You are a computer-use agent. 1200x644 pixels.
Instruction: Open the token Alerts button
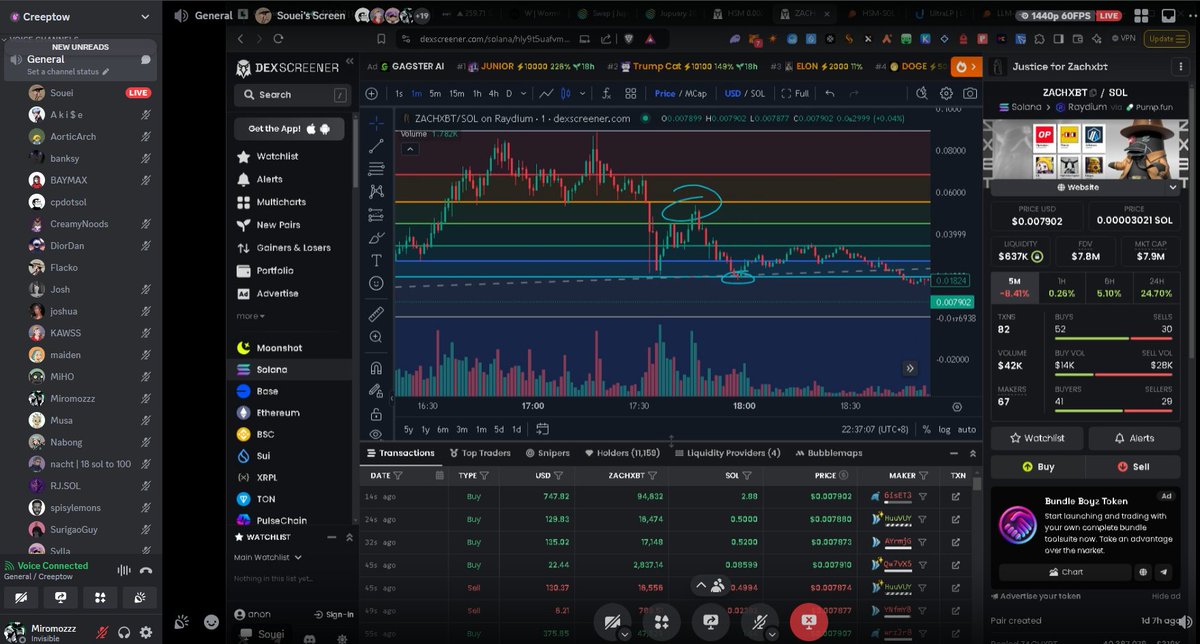[x=1133, y=438]
